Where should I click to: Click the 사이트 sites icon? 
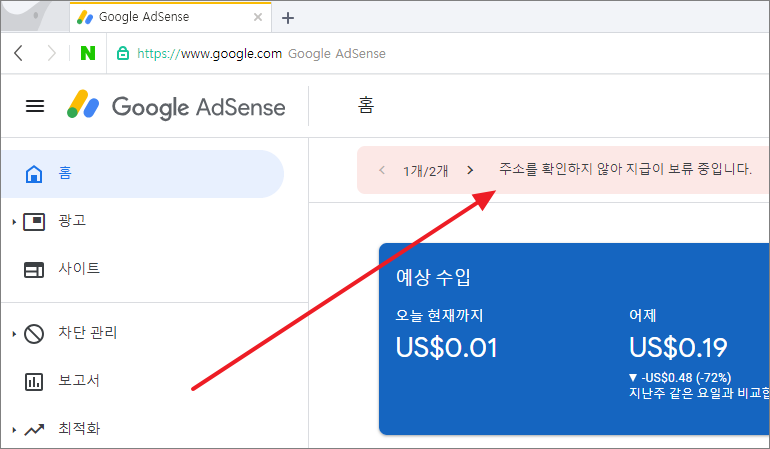click(34, 270)
